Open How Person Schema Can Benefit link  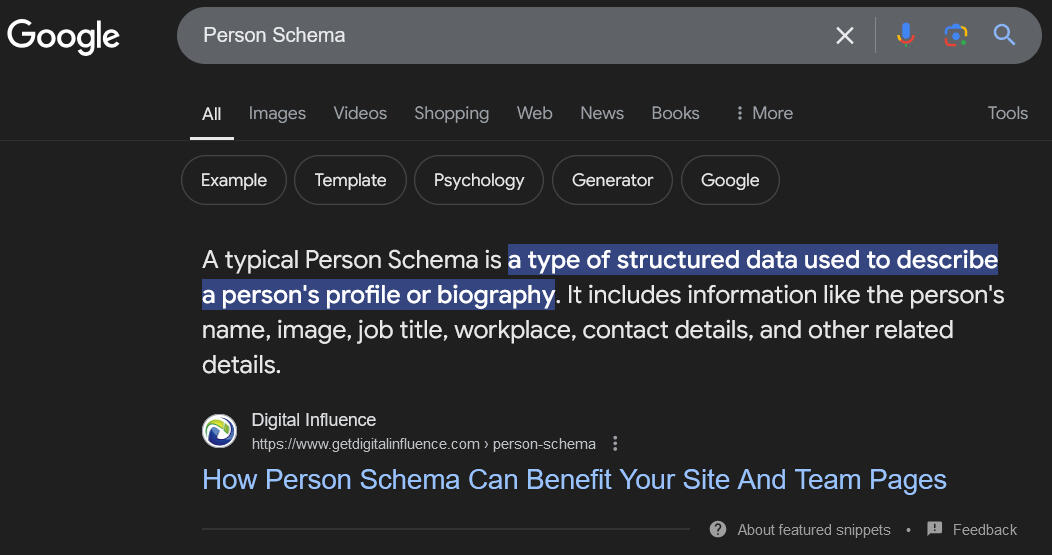click(574, 479)
